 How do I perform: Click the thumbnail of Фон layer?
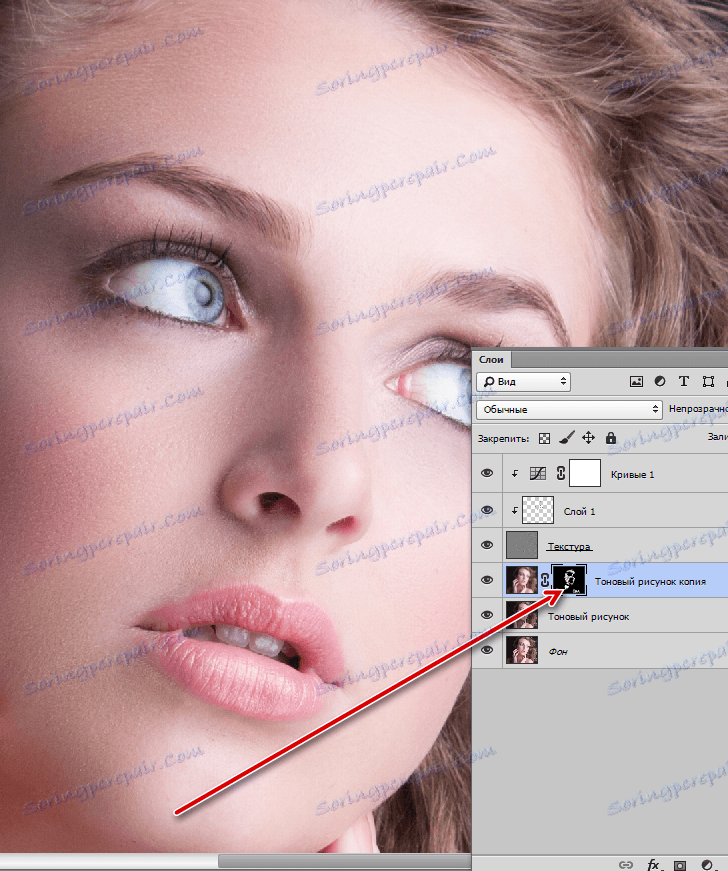tap(522, 650)
